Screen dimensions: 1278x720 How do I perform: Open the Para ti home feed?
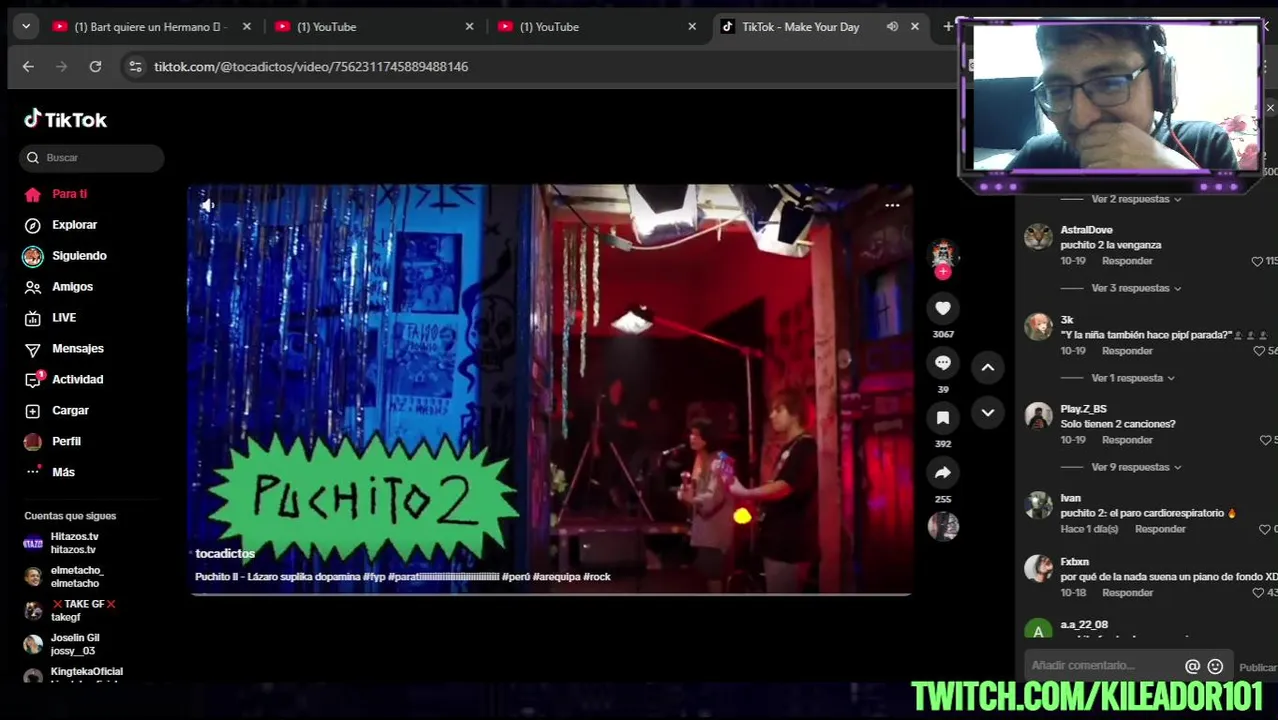[x=56, y=194]
